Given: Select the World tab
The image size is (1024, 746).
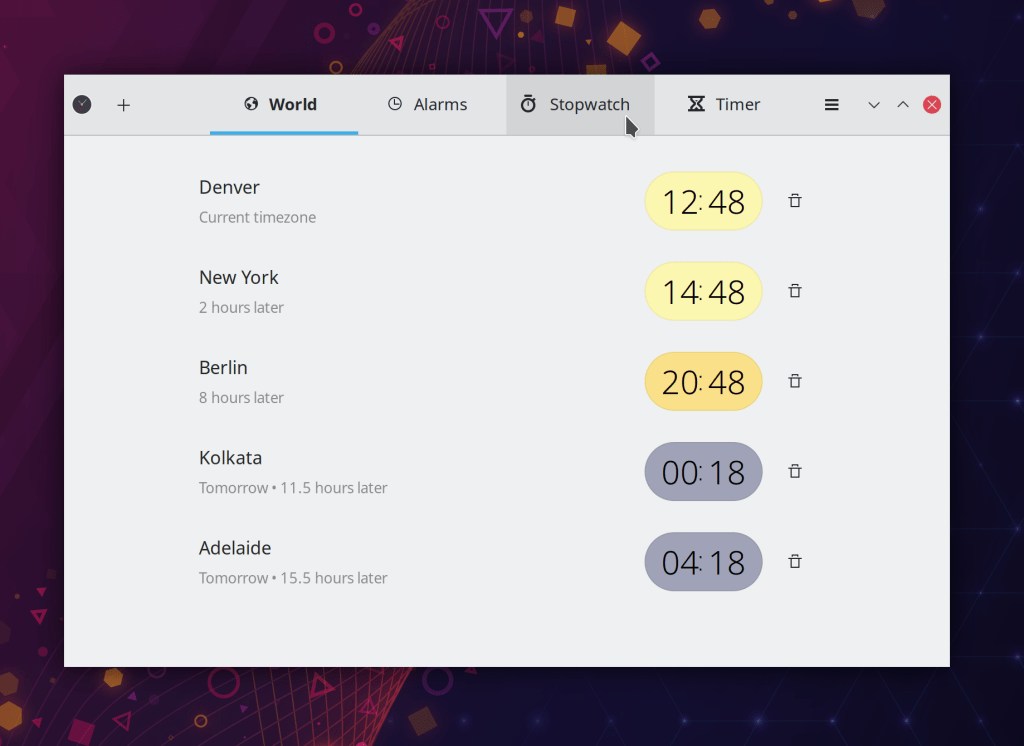Looking at the screenshot, I should coord(283,105).
